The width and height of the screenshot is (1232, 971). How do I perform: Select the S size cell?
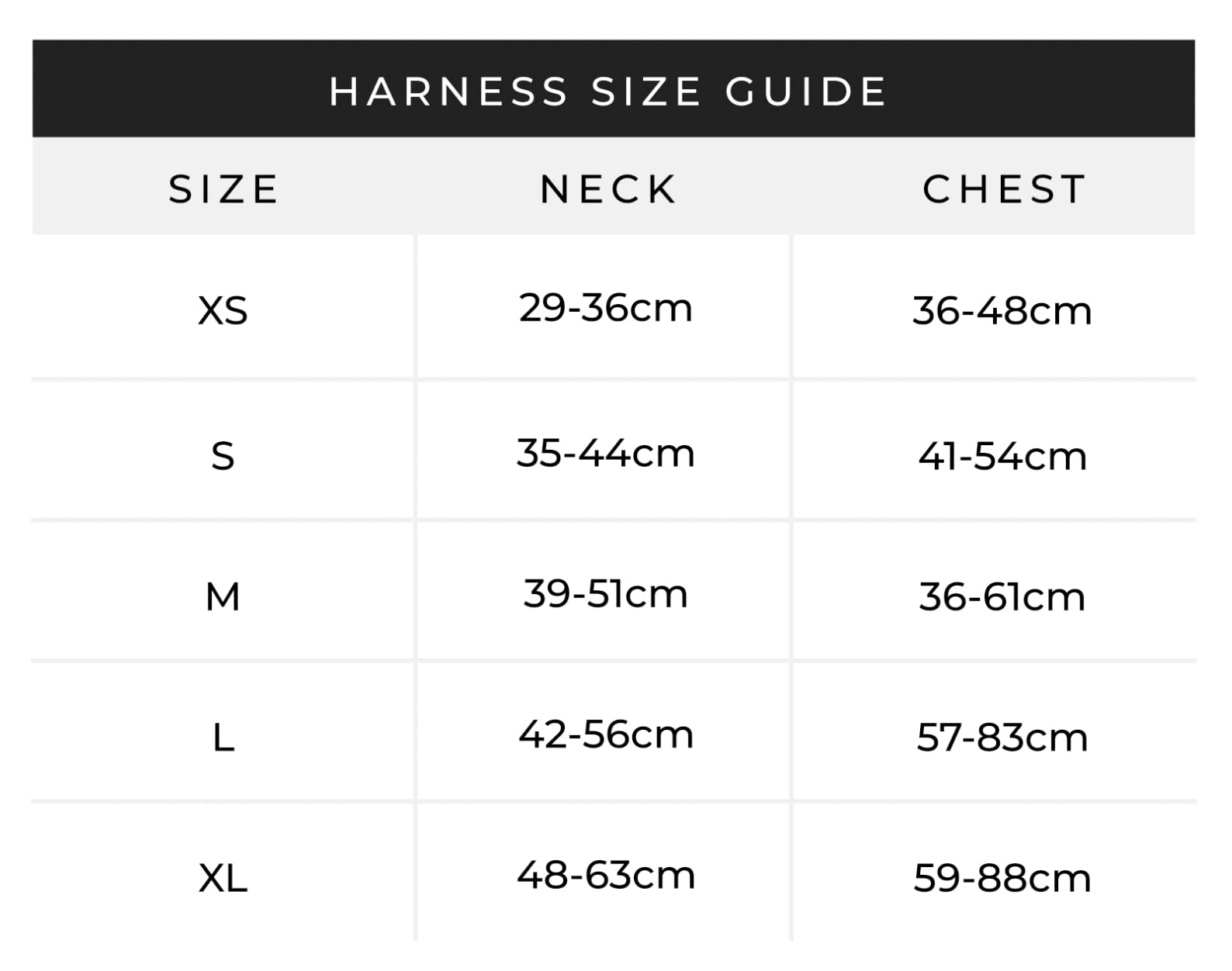[x=223, y=456]
